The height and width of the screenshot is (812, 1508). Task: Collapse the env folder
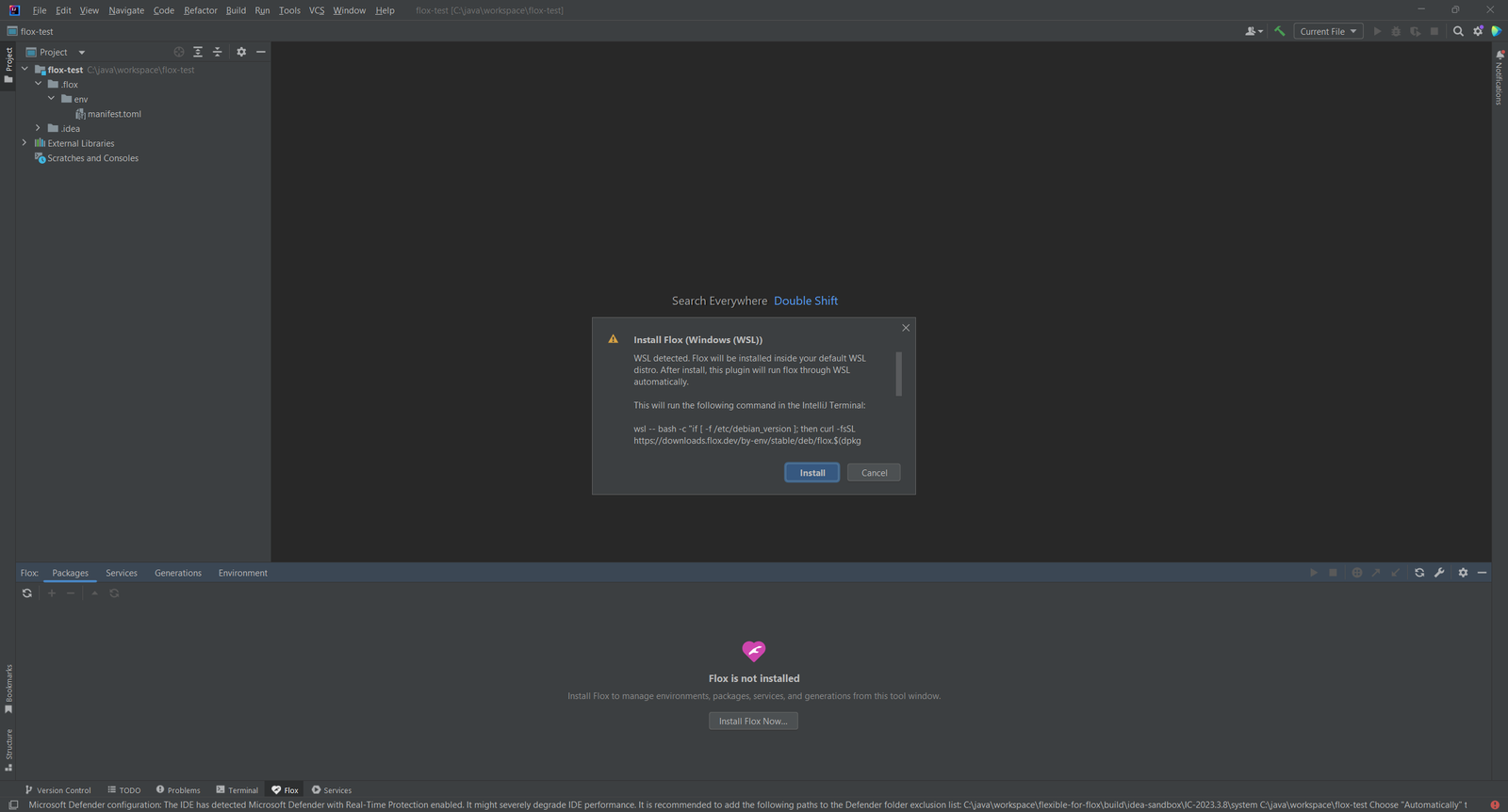52,99
